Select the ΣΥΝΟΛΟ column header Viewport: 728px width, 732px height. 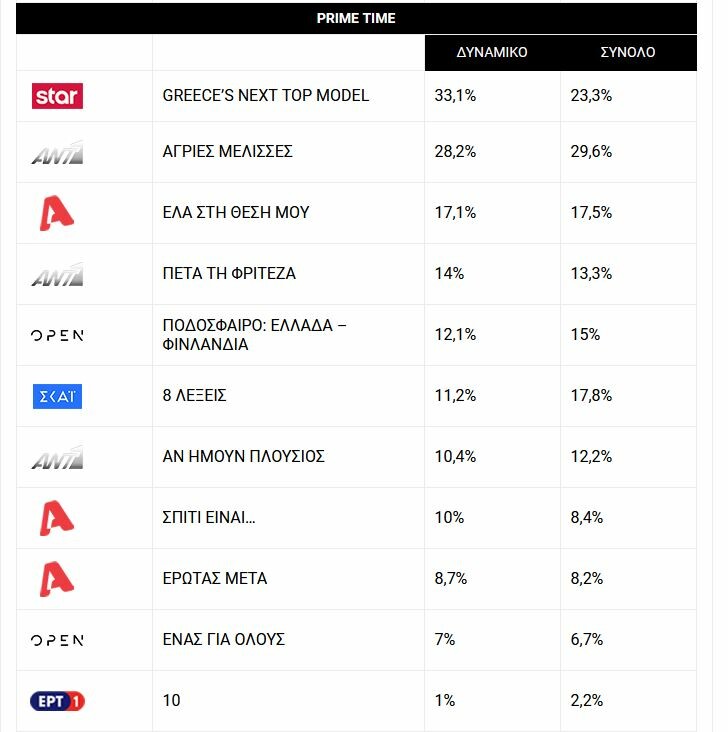628,52
